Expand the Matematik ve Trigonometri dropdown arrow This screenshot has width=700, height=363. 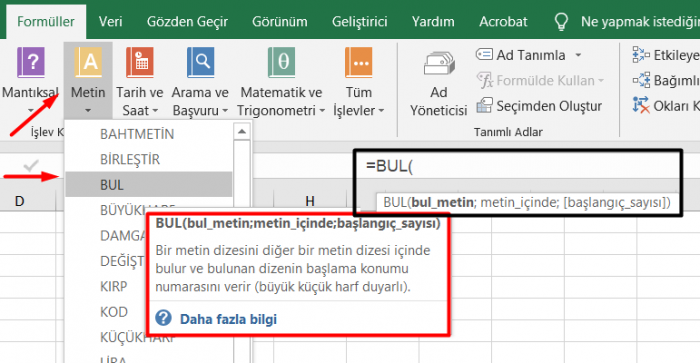(x=322, y=110)
